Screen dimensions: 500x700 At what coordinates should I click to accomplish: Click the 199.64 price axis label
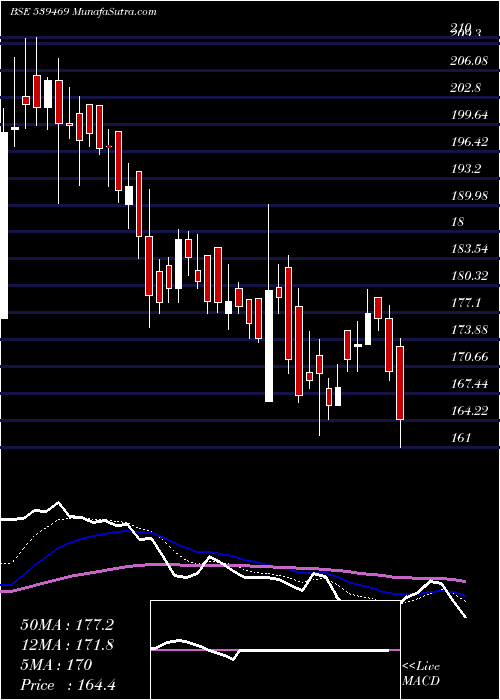(468, 115)
